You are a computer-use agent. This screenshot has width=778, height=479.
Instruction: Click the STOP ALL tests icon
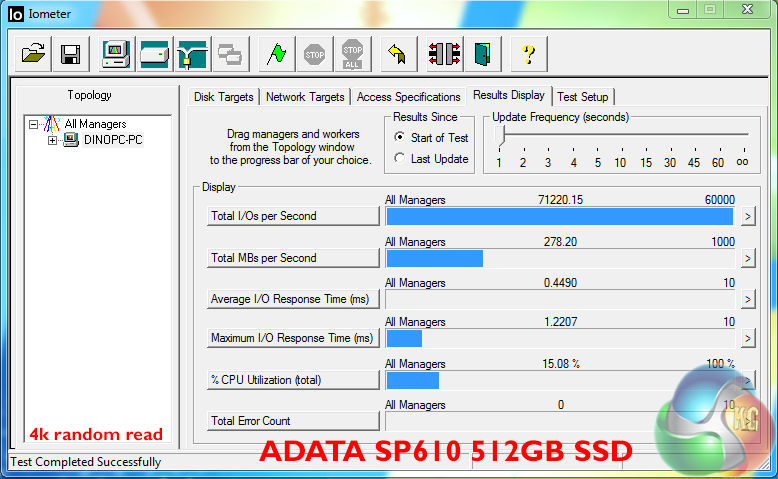click(352, 54)
